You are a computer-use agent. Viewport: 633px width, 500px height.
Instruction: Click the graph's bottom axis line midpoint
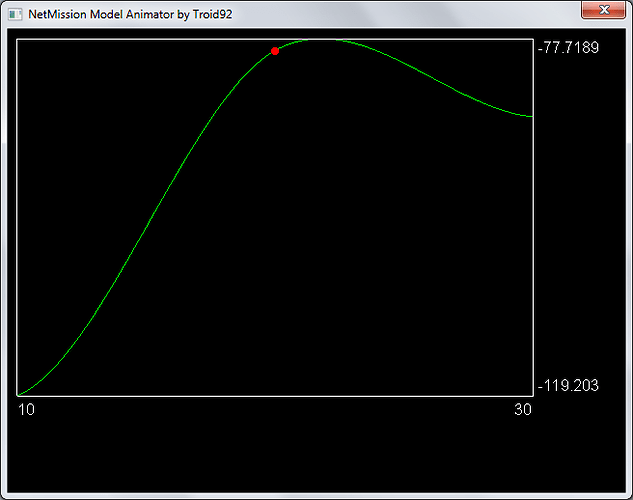click(275, 396)
